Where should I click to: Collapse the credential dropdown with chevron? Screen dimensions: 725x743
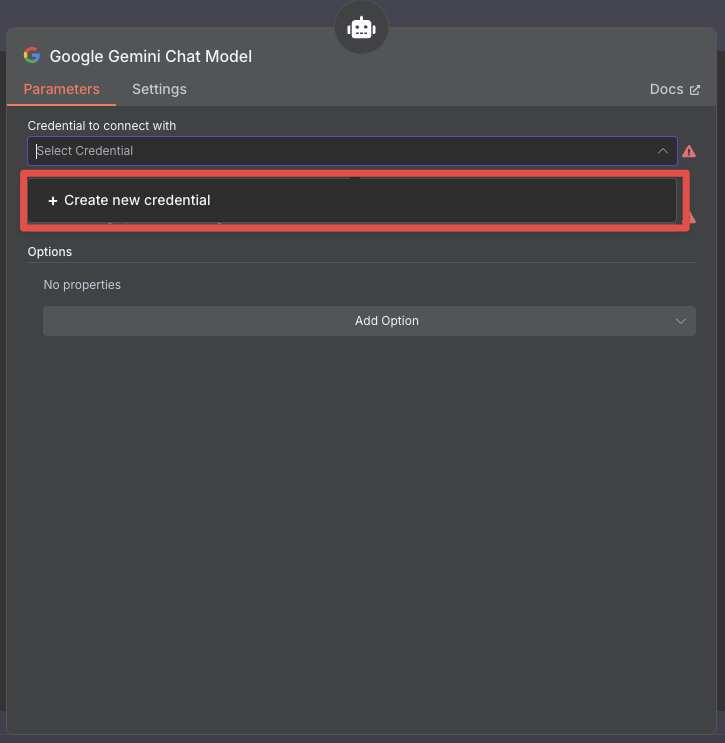pyautogui.click(x=662, y=151)
